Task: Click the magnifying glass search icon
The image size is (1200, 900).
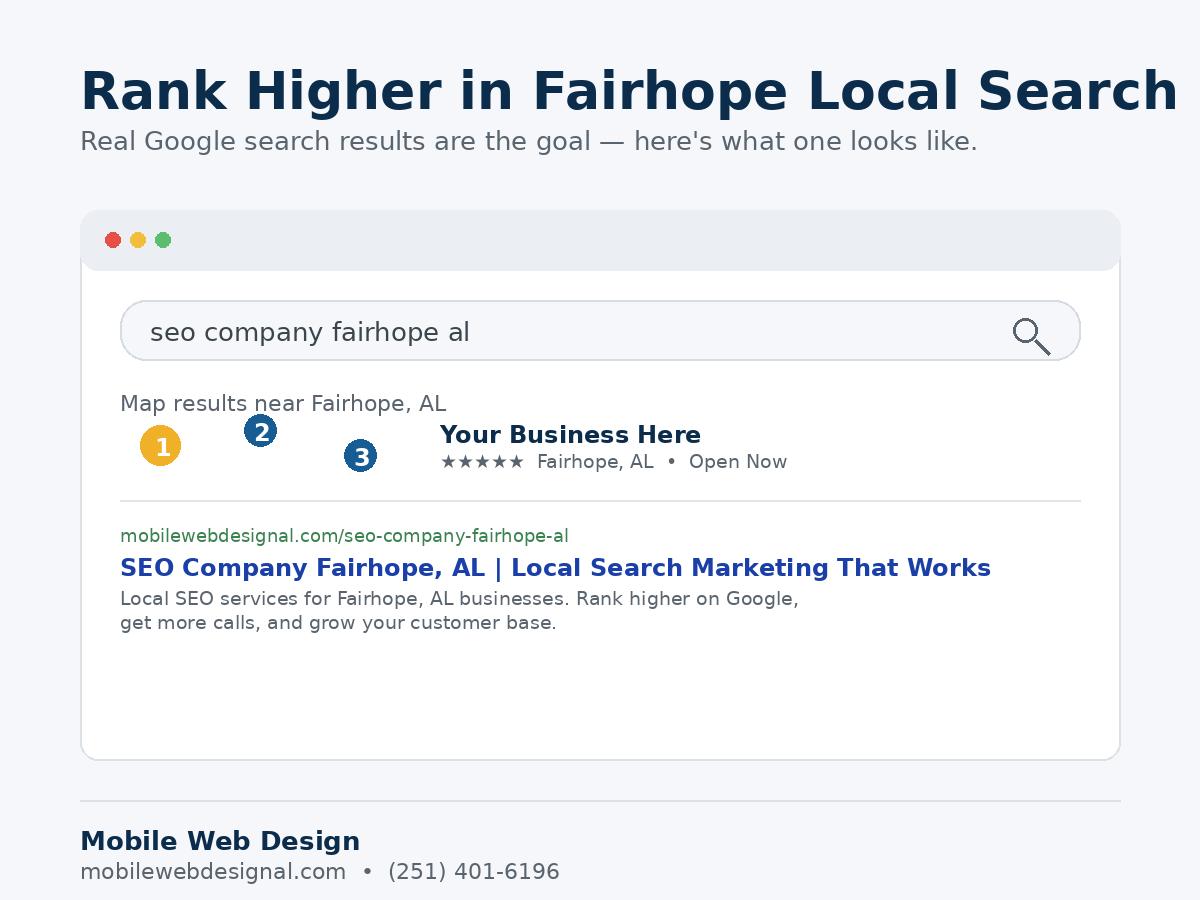Action: [1031, 336]
